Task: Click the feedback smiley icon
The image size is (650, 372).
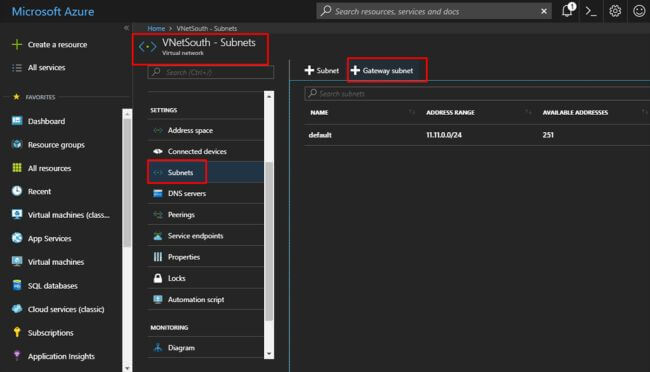Action: 639,11
